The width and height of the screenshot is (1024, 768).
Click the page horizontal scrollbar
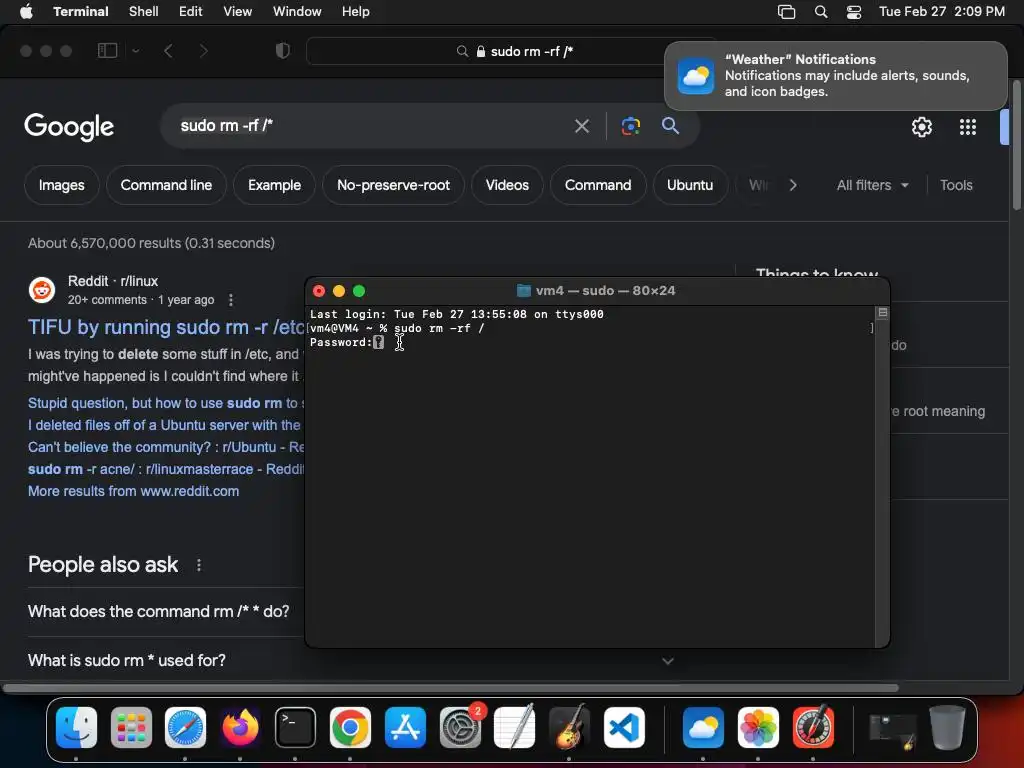pyautogui.click(x=451, y=688)
